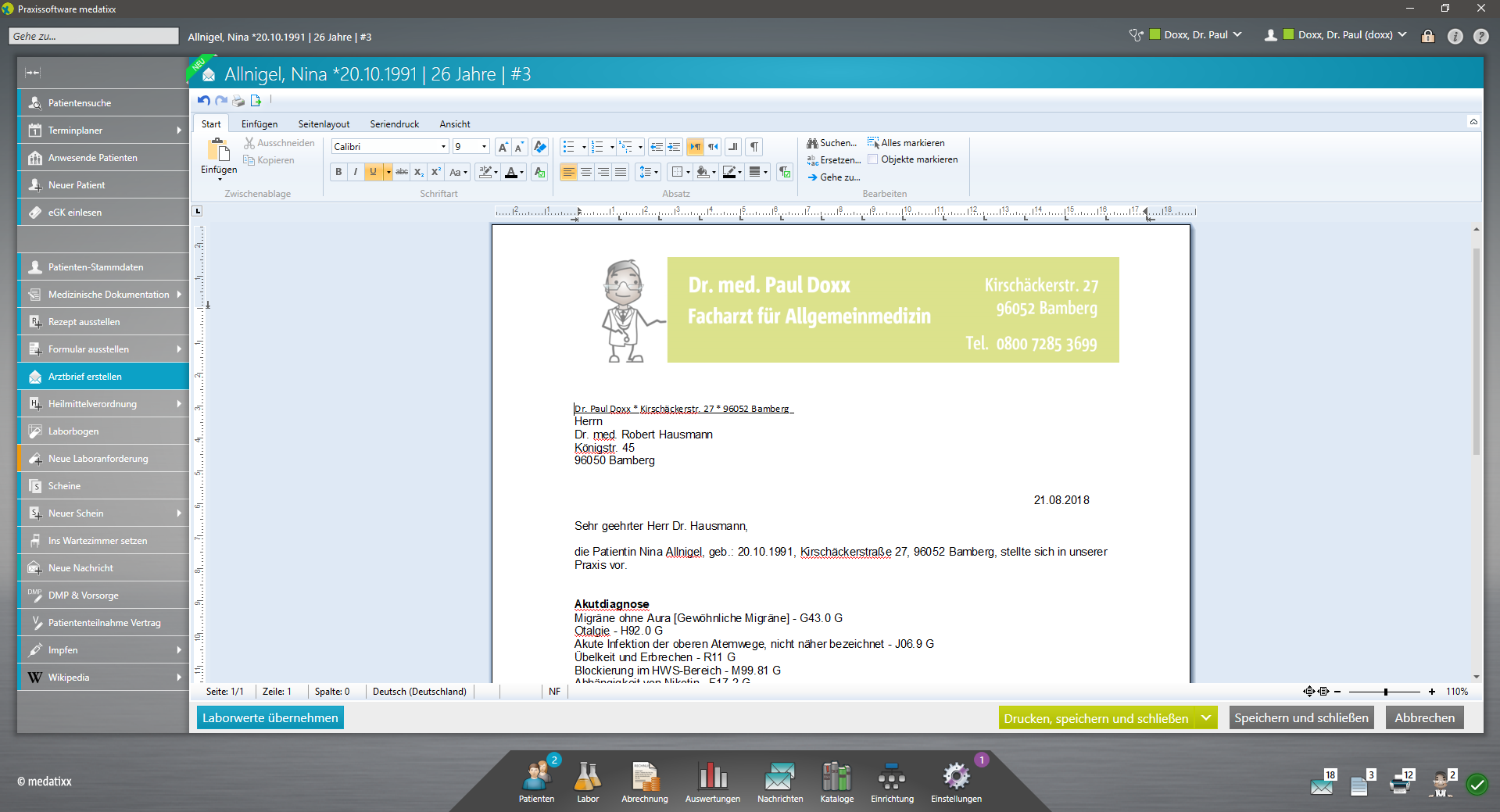1500x812 pixels.
Task: Expand the font size 9 dropdown
Action: [x=484, y=147]
